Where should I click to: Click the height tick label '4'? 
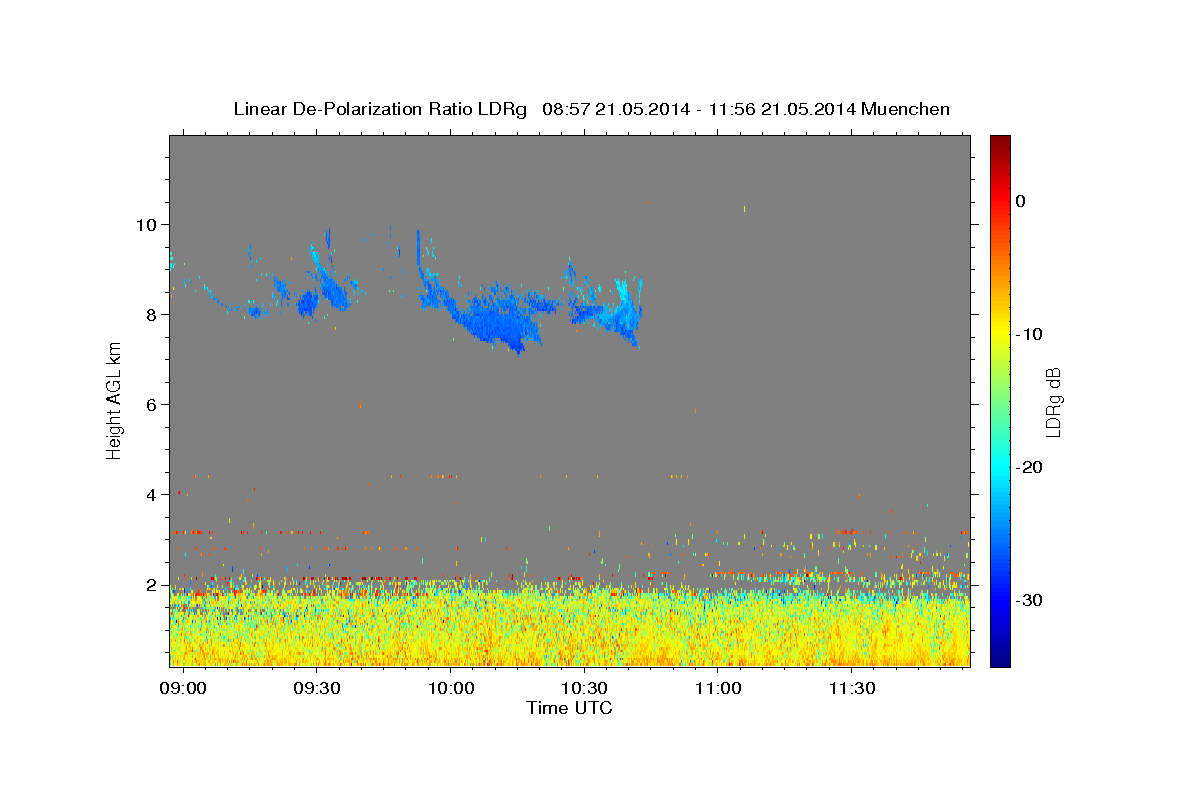[152, 494]
